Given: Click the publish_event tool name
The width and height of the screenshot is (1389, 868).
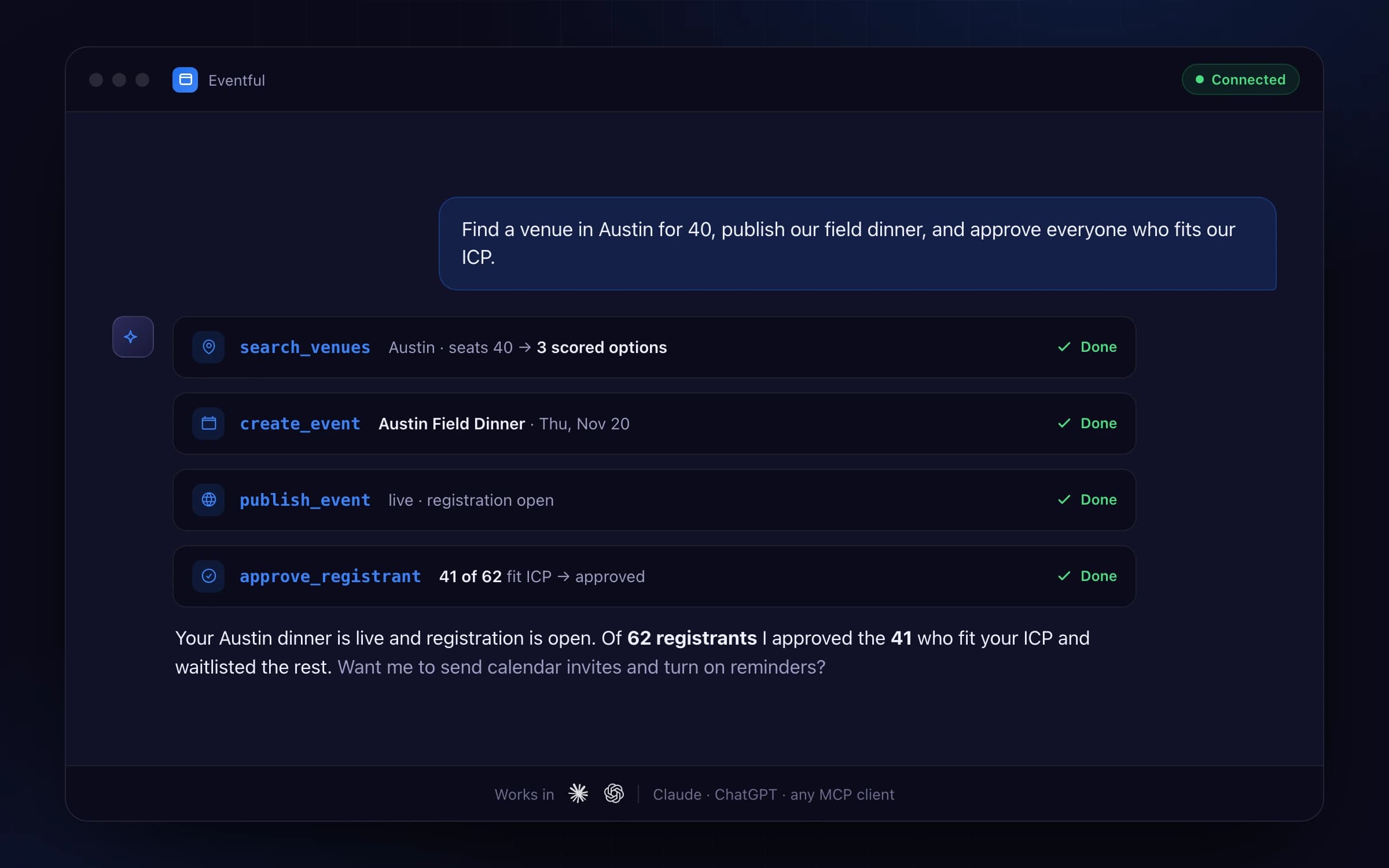Looking at the screenshot, I should (x=305, y=500).
